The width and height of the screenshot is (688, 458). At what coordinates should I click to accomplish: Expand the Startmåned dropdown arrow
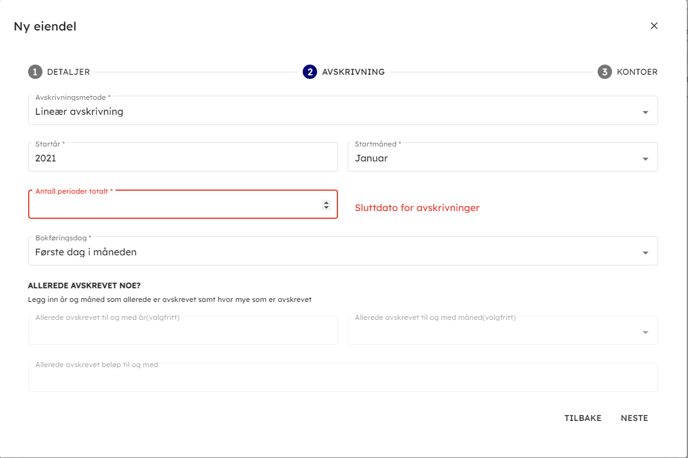(645, 159)
